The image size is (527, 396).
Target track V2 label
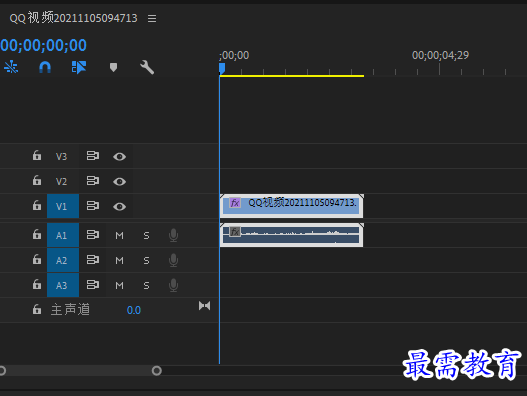(x=62, y=182)
